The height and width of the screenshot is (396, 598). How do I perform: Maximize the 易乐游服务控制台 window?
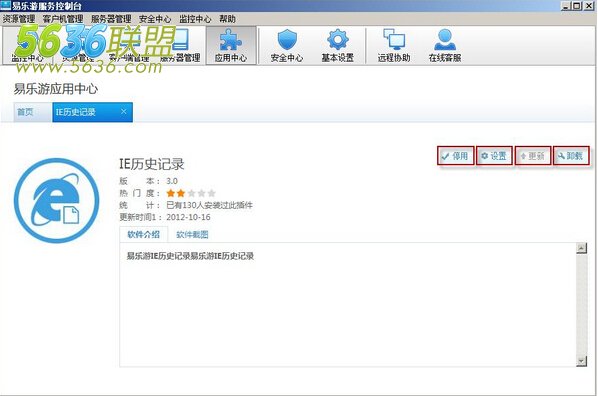tap(577, 6)
